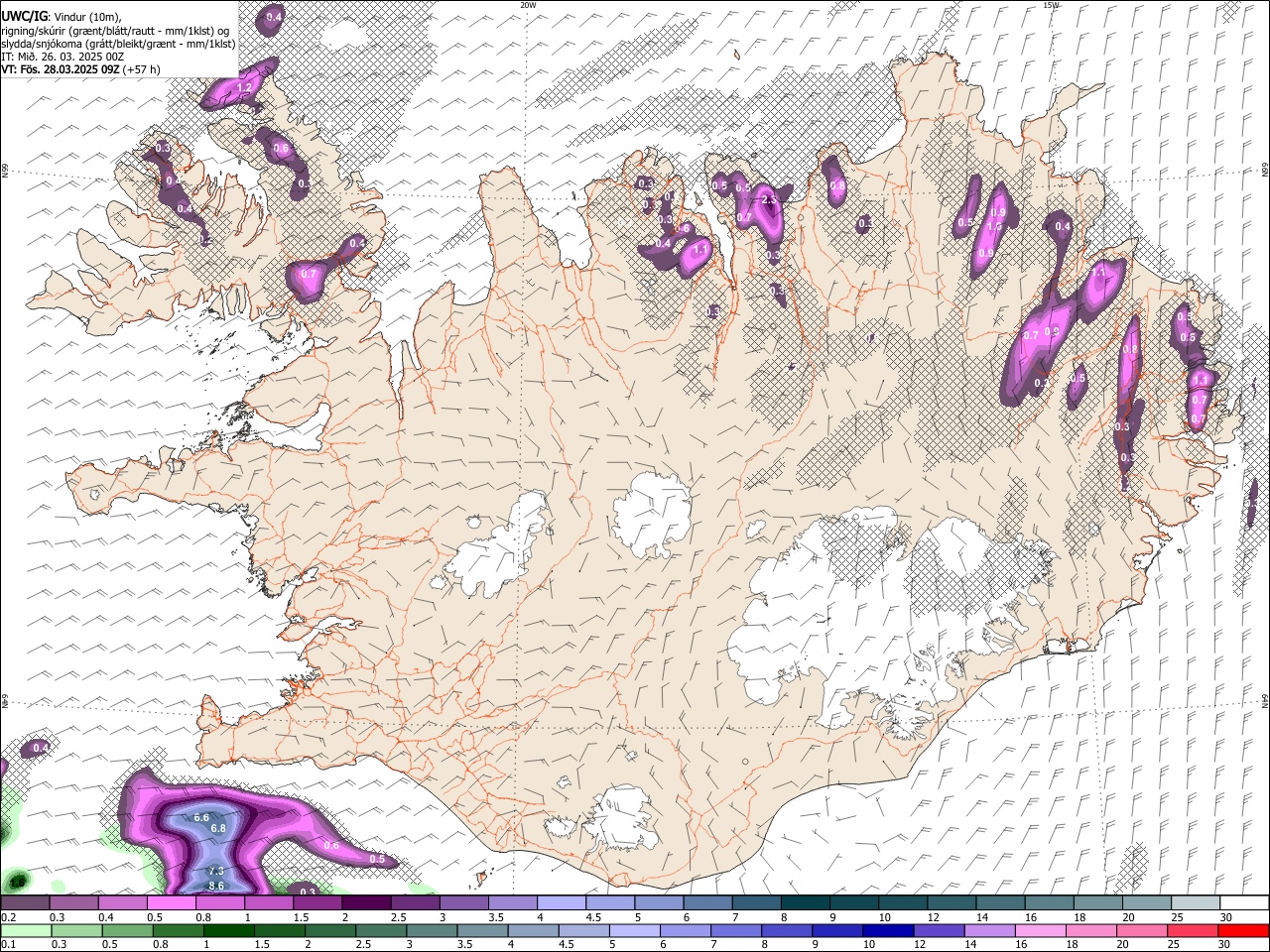Click the '12' label on the lower scale
Screen dimensions: 1270x952
(x=920, y=945)
